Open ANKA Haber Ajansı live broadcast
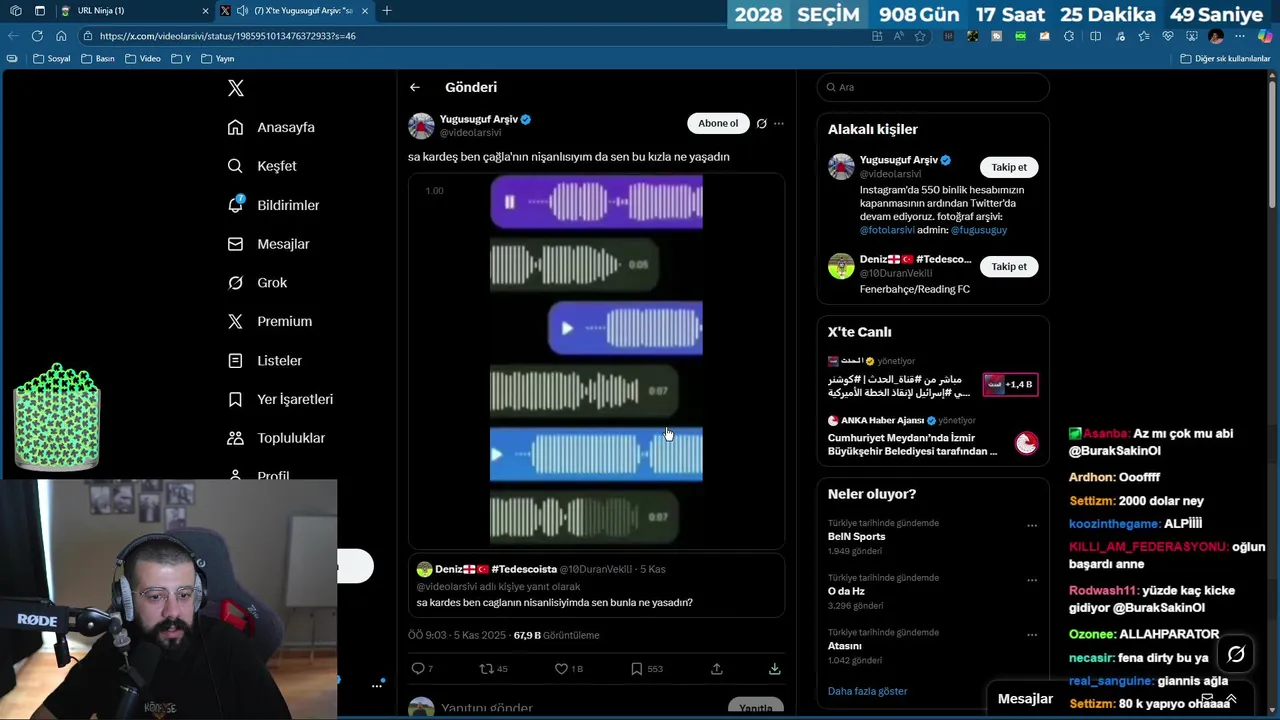Screen dimensions: 1280x720 pos(933,436)
